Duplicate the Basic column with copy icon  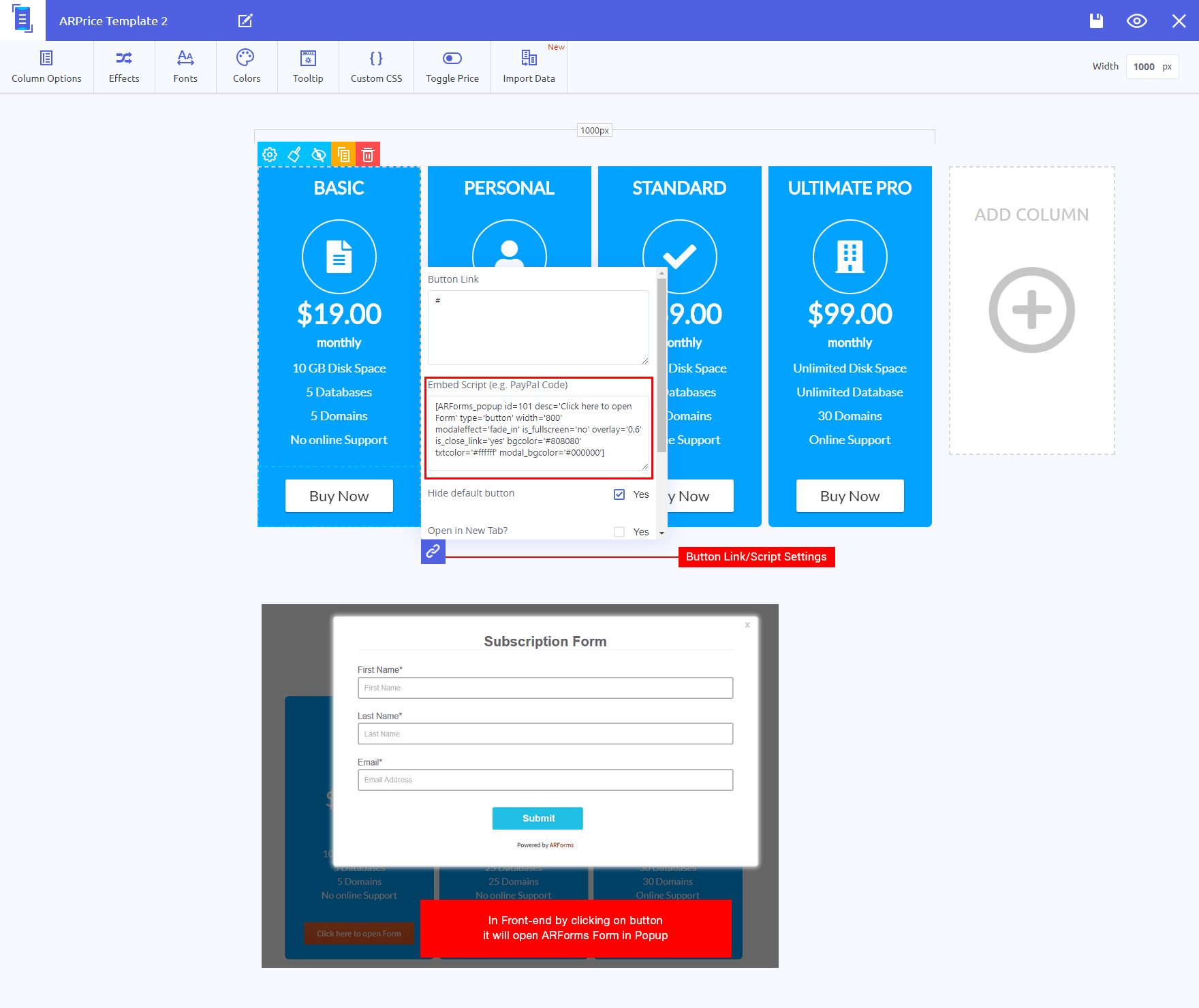pos(343,155)
